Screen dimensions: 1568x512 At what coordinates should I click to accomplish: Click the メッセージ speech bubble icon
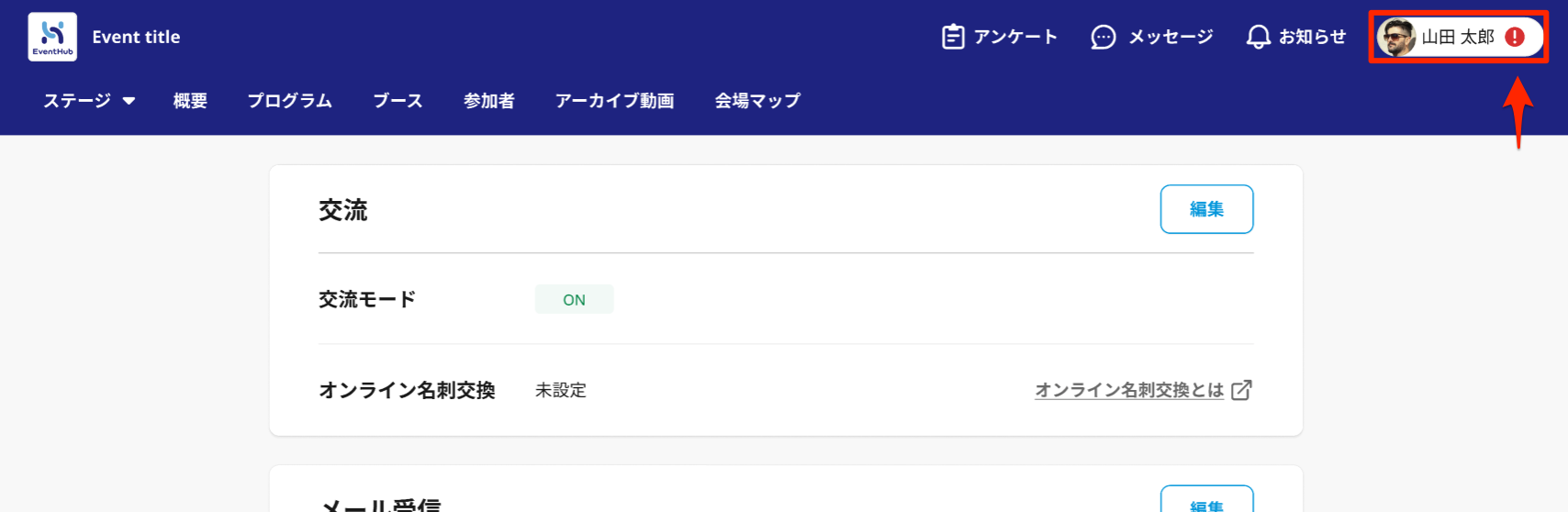coord(1103,37)
